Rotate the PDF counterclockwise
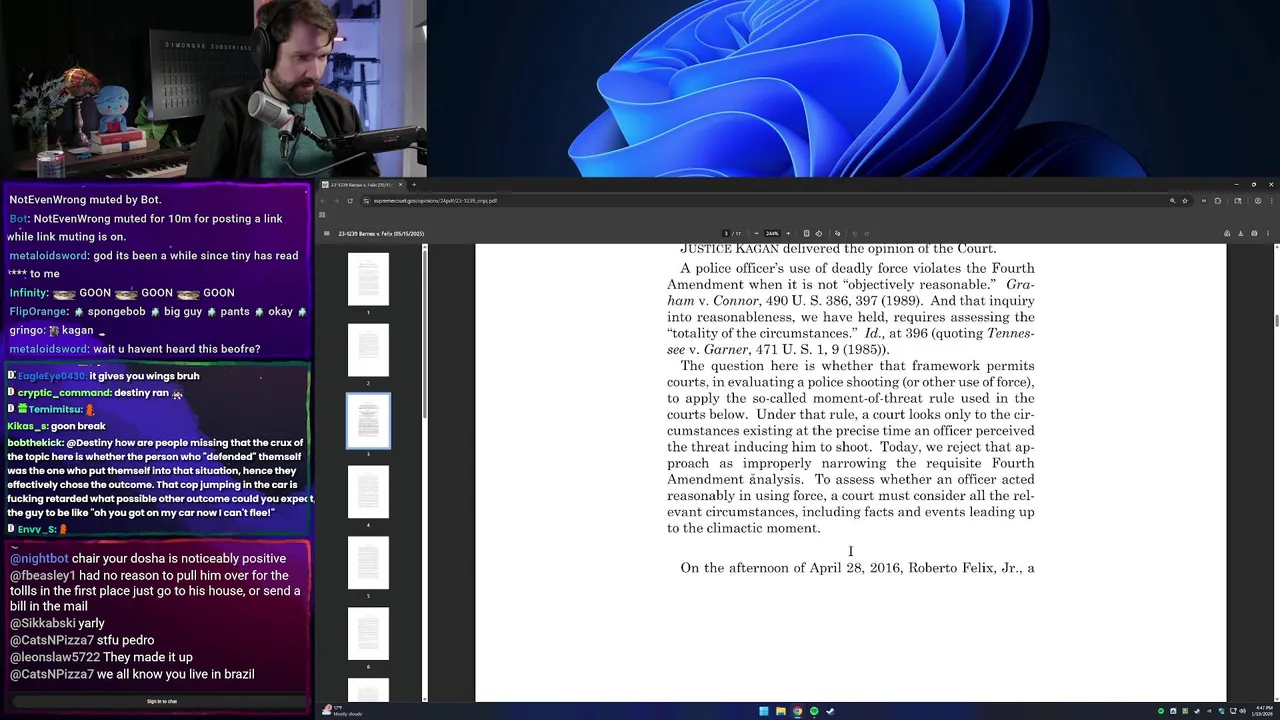1280x720 pixels. click(x=819, y=234)
